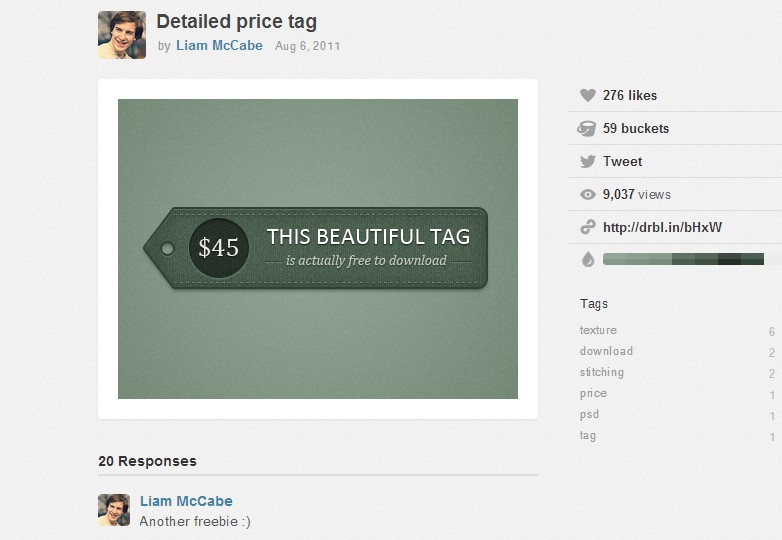View the 59 buckets list

636,129
